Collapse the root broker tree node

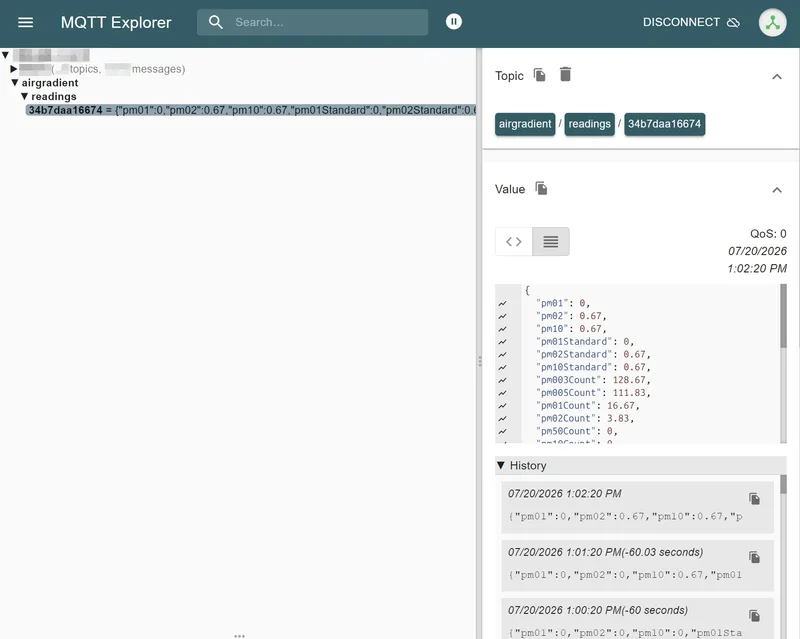(5, 55)
